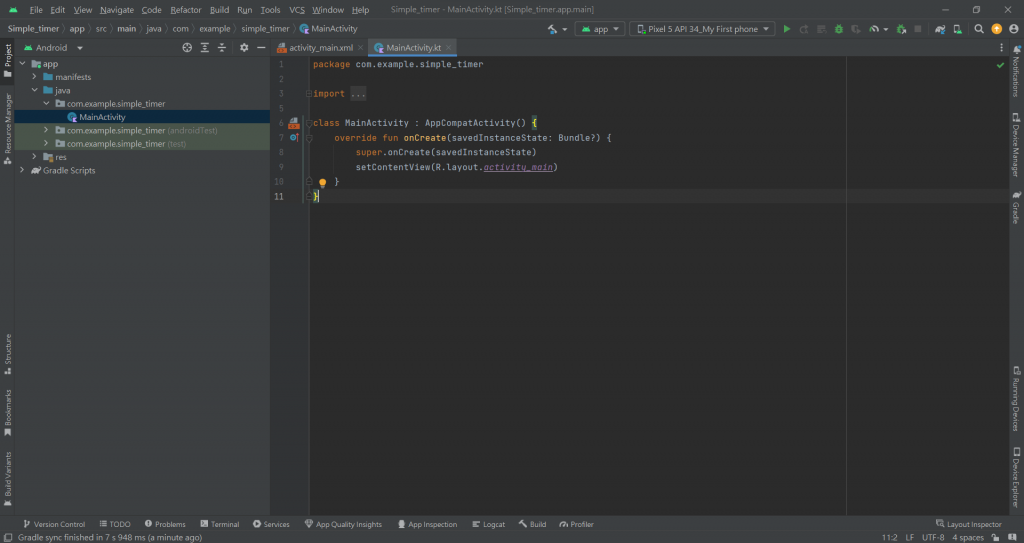Run the app with the green play button

tap(787, 29)
